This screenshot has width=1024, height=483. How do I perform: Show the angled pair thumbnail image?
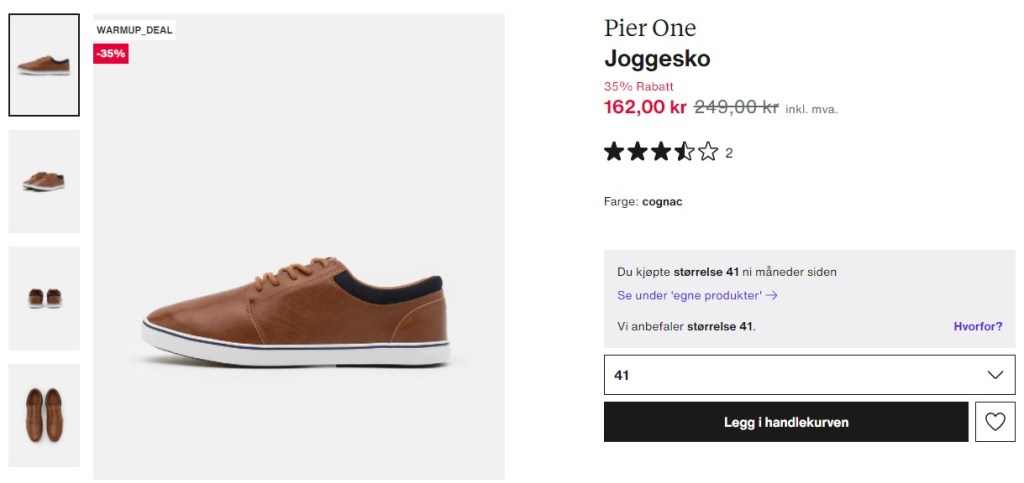(x=44, y=181)
